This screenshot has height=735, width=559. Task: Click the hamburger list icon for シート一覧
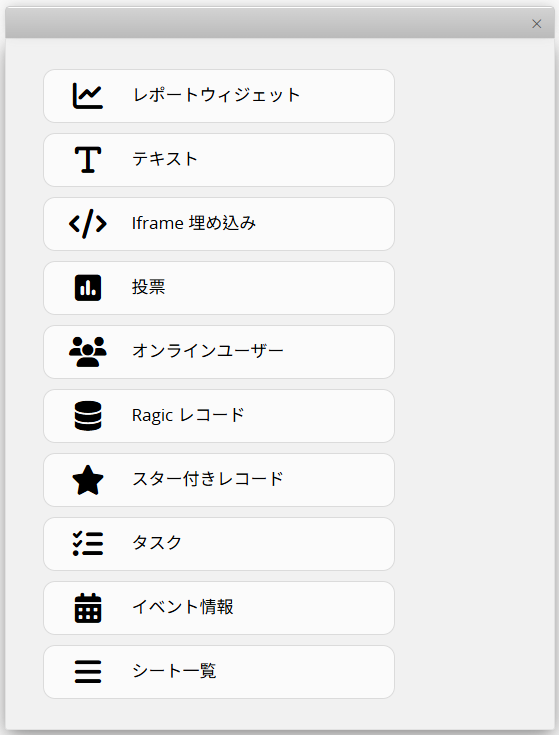click(88, 672)
